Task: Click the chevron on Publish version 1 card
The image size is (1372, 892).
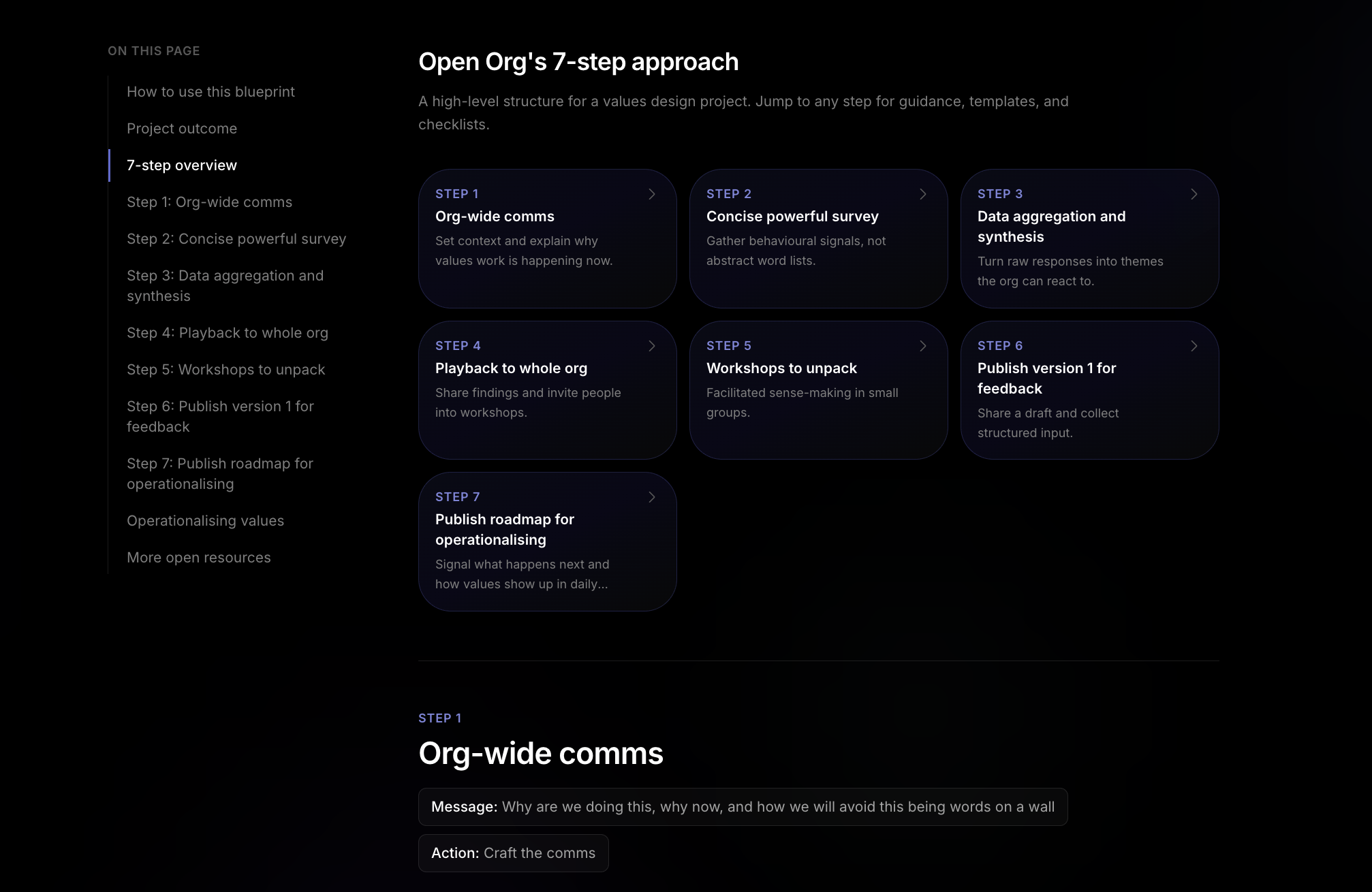Action: point(1194,346)
